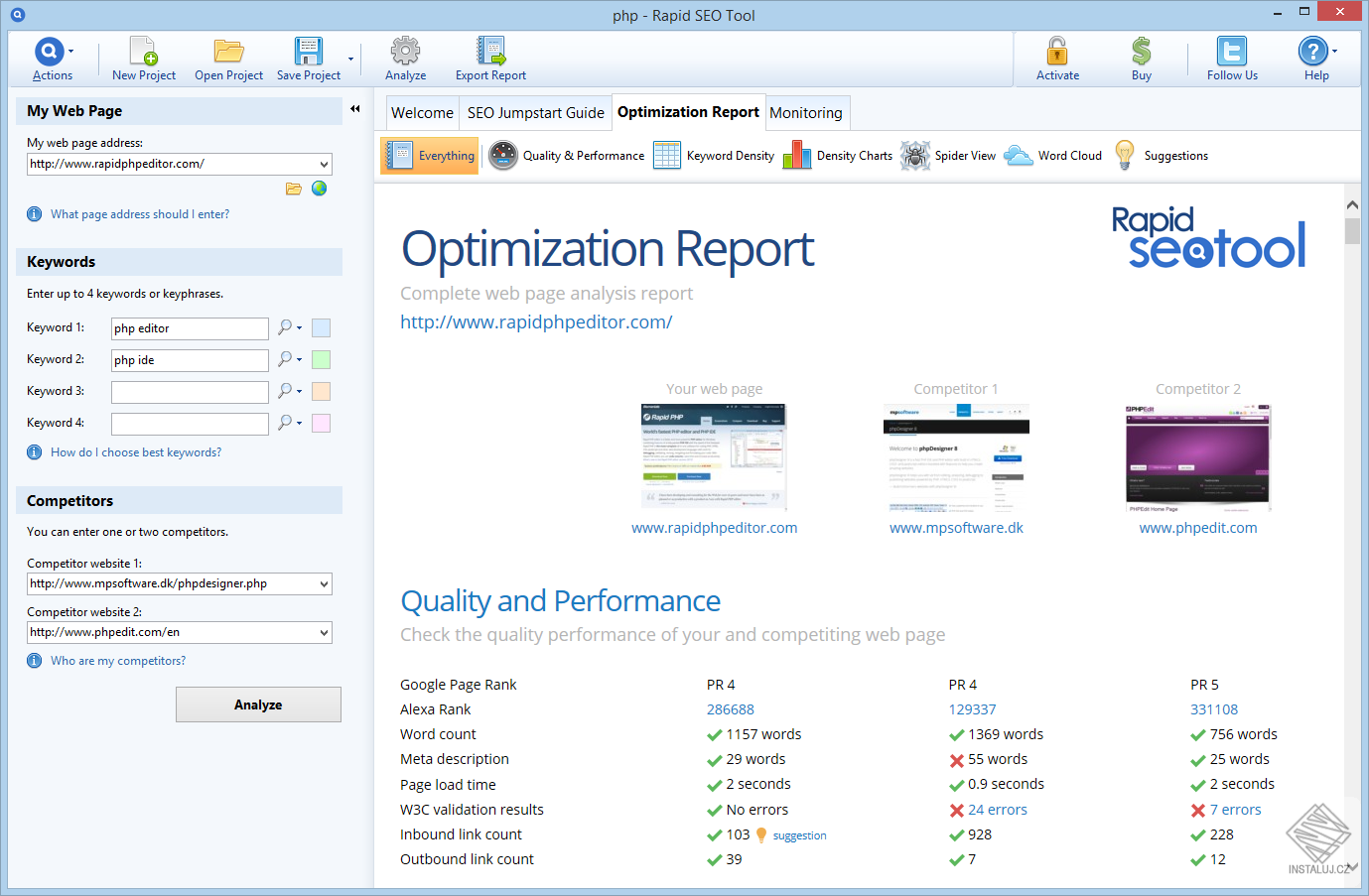Collapse the My Web Page sidebar panel
The width and height of the screenshot is (1369, 896).
click(x=354, y=110)
